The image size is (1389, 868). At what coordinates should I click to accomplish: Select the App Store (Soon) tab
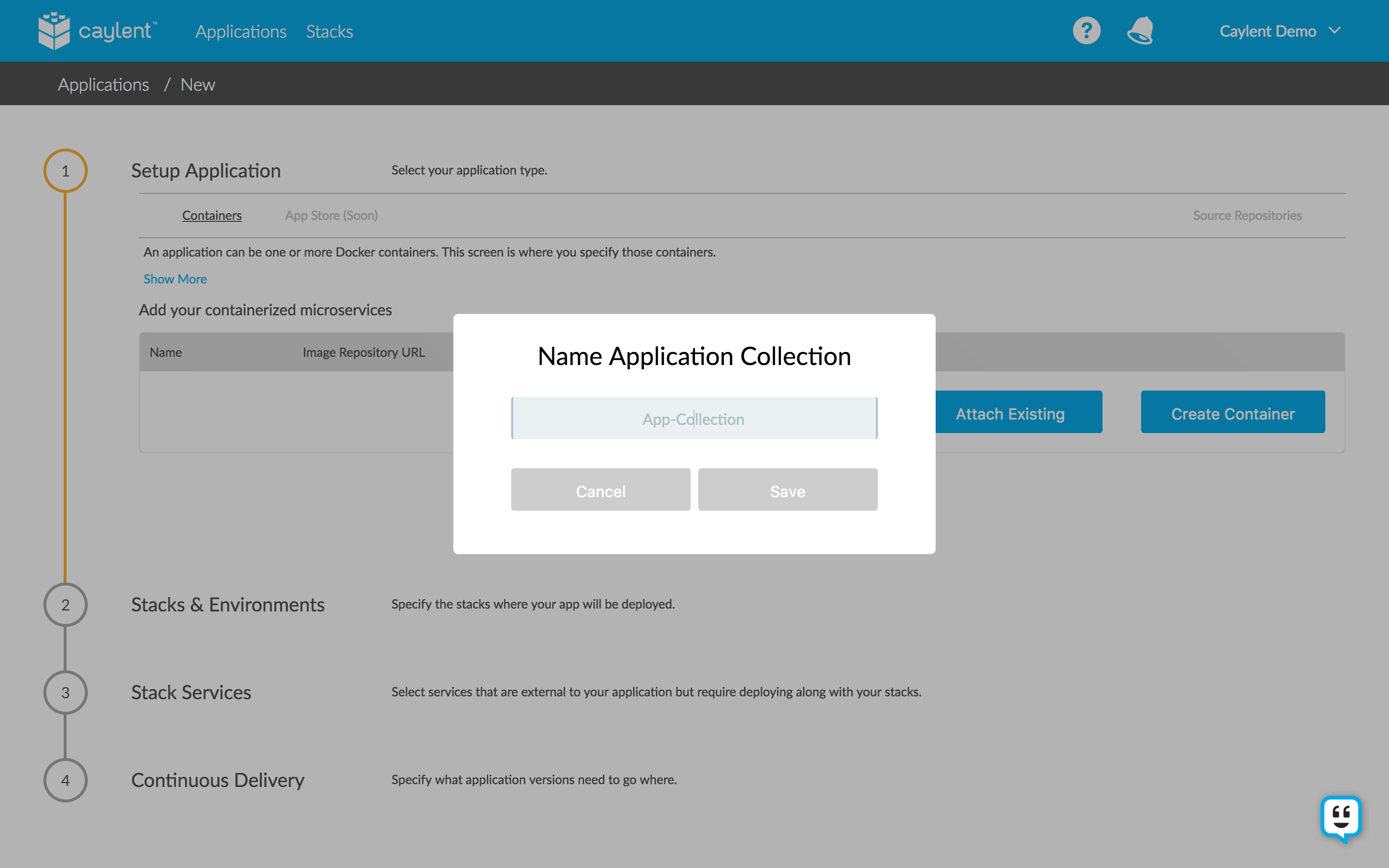331,215
